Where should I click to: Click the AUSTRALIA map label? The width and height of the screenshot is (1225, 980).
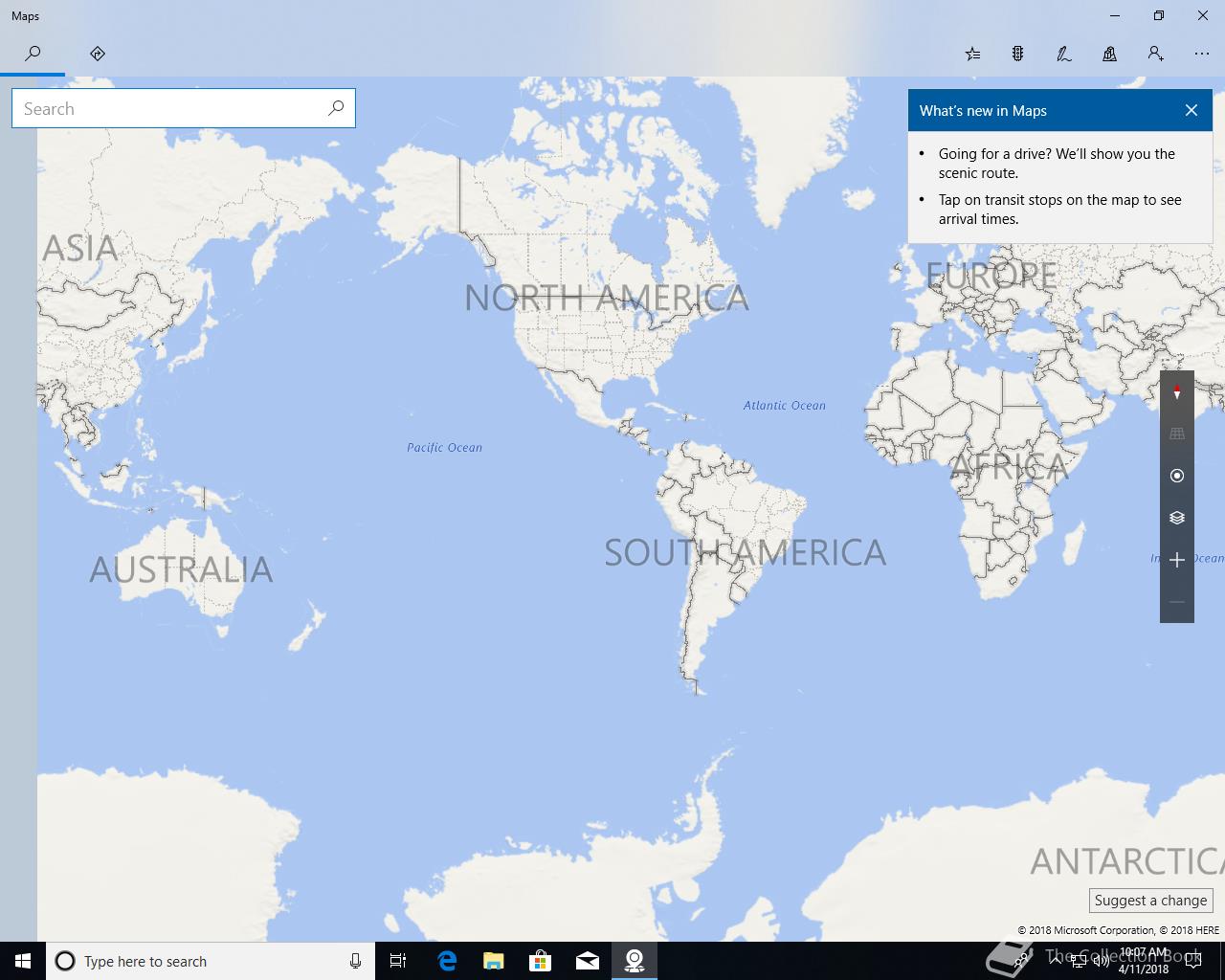click(181, 569)
